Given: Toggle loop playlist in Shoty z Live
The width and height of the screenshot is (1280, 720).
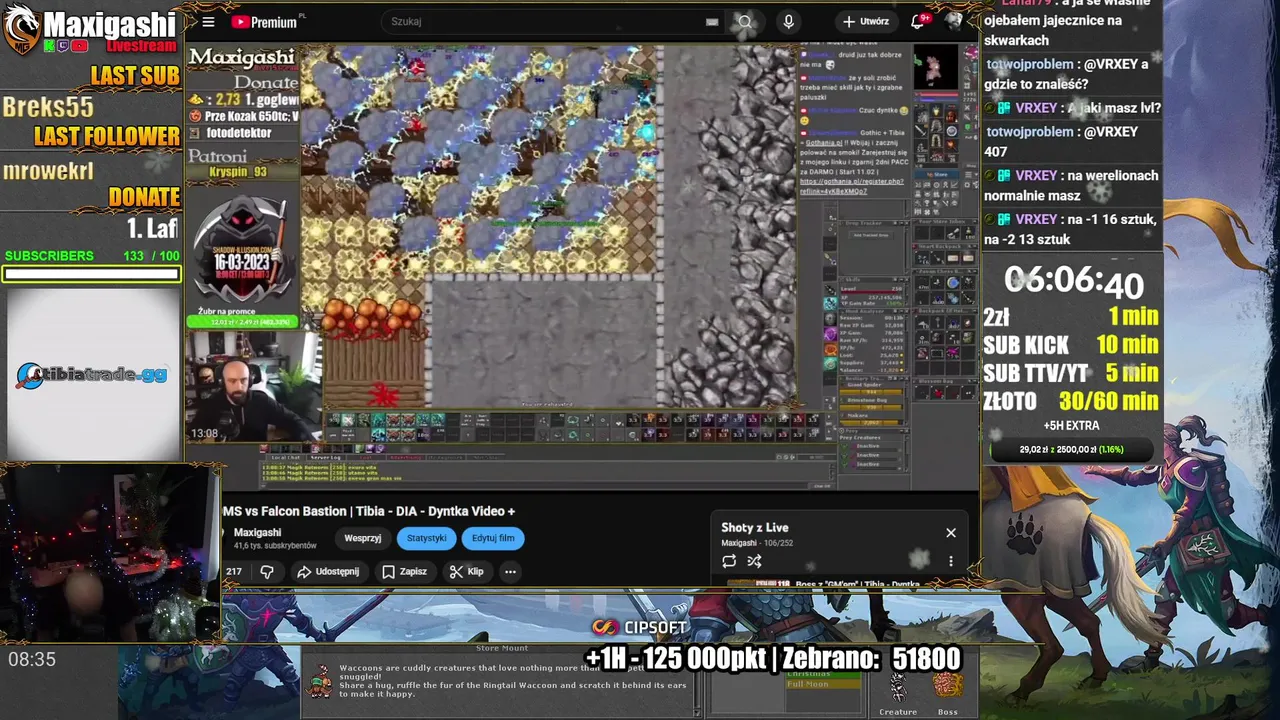Looking at the screenshot, I should pyautogui.click(x=729, y=561).
